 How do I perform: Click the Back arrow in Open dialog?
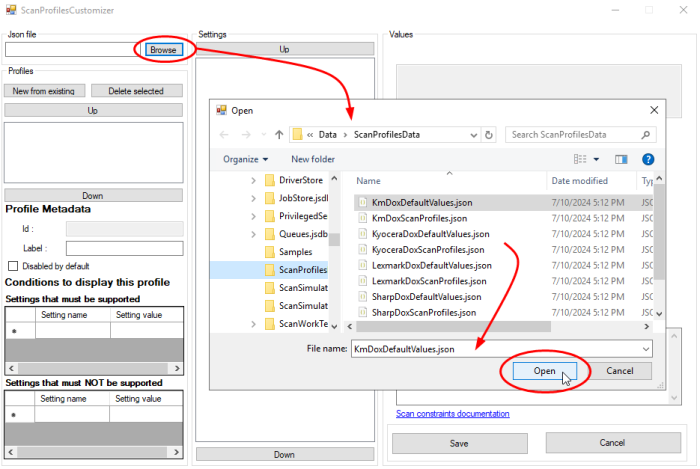click(222, 134)
